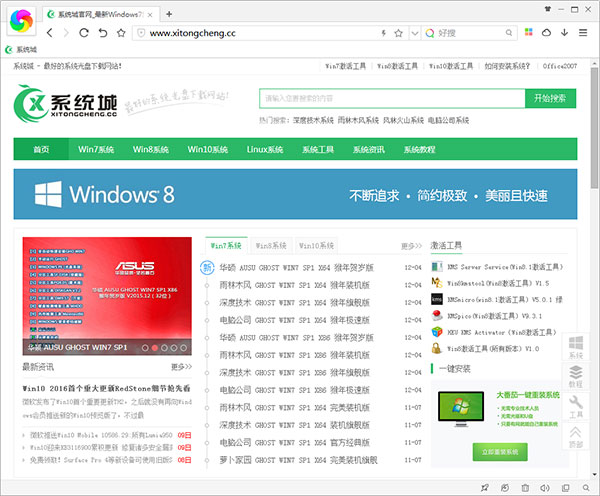
Task: Open KMSpico Win8激活工具 V9.3.1 link
Action: coord(495,316)
